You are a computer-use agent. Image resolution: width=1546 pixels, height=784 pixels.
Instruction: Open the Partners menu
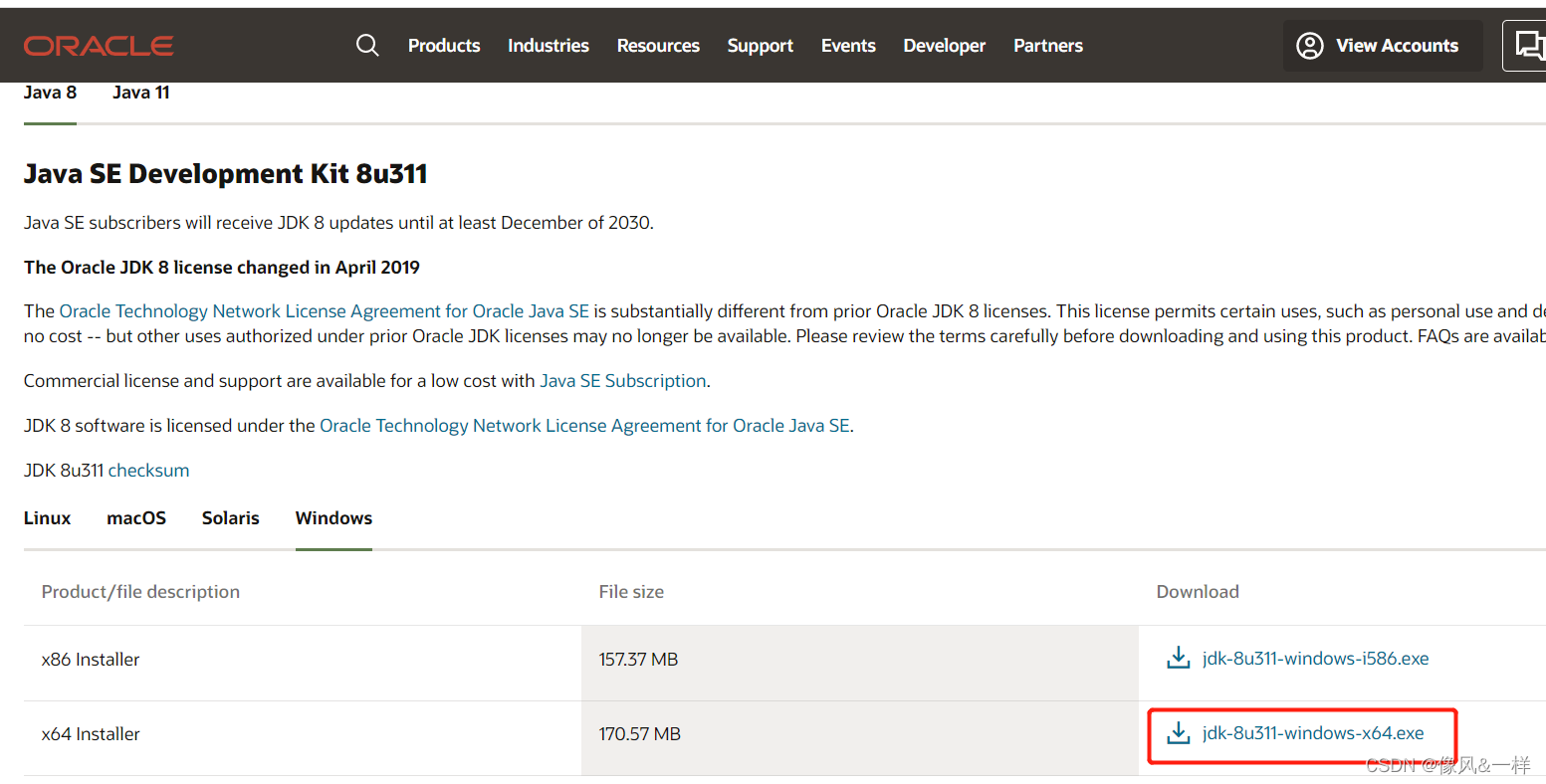click(1048, 46)
